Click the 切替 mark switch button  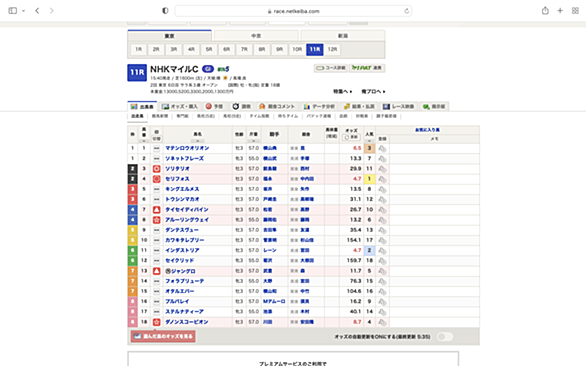tap(157, 139)
